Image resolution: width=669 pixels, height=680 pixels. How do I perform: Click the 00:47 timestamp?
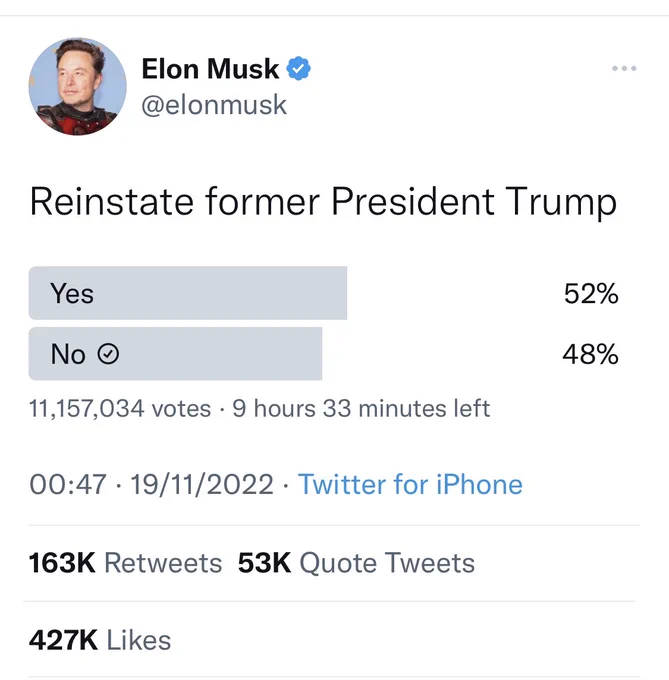(x=68, y=484)
